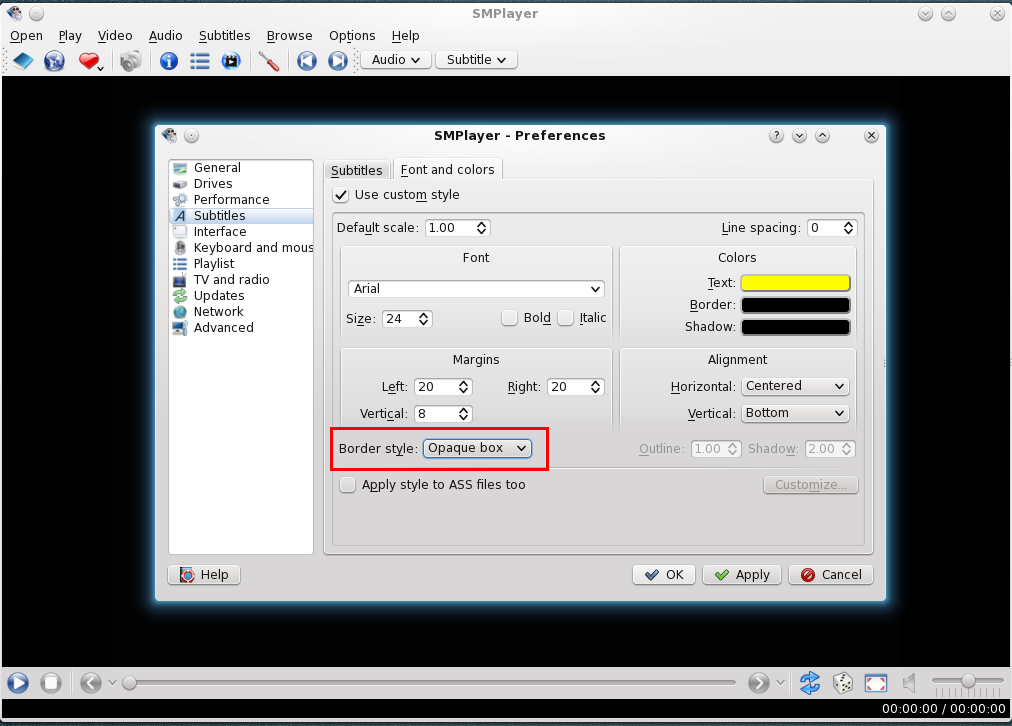Open the Video menu

tap(115, 35)
